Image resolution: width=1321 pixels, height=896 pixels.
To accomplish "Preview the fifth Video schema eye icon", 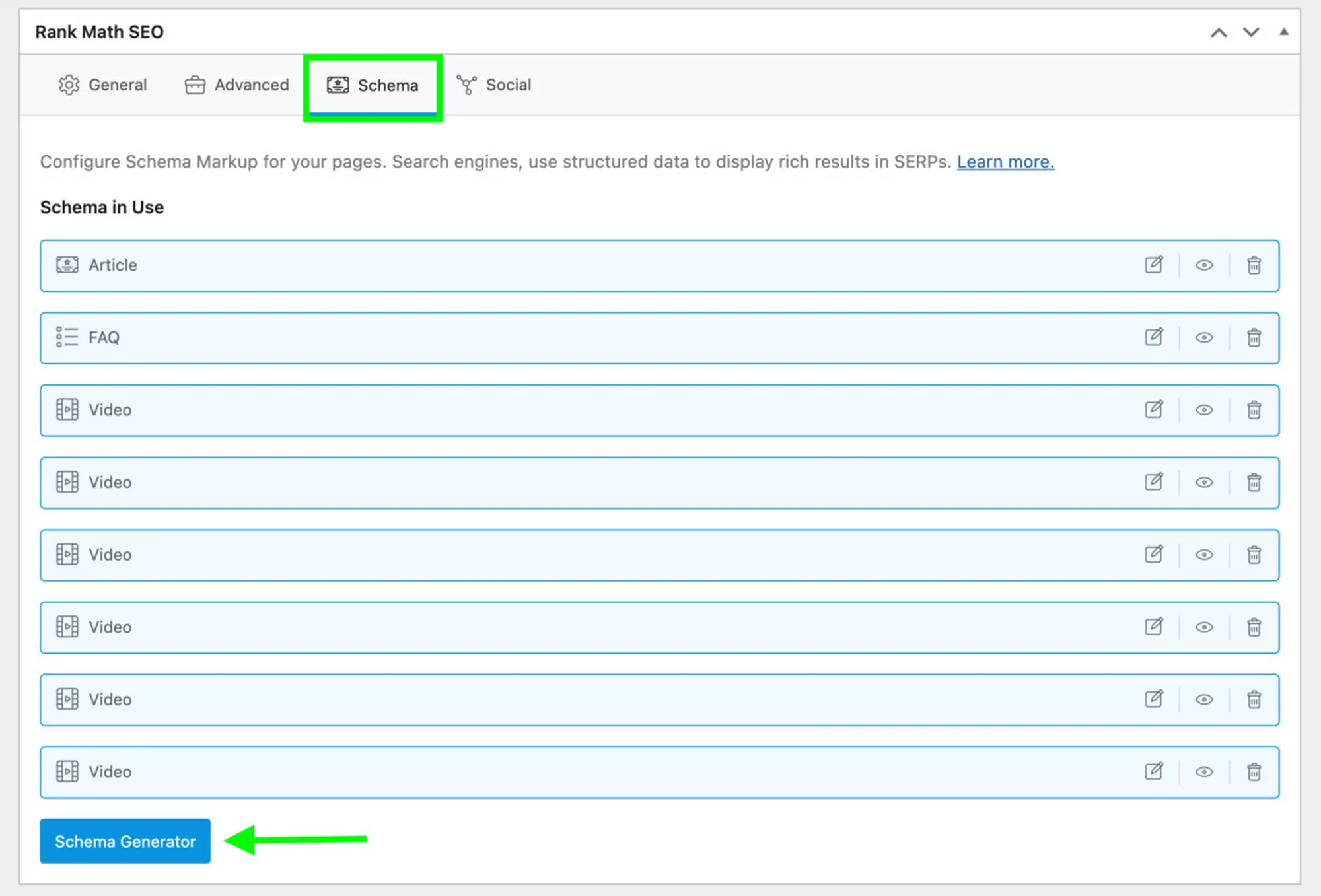I will (1204, 699).
